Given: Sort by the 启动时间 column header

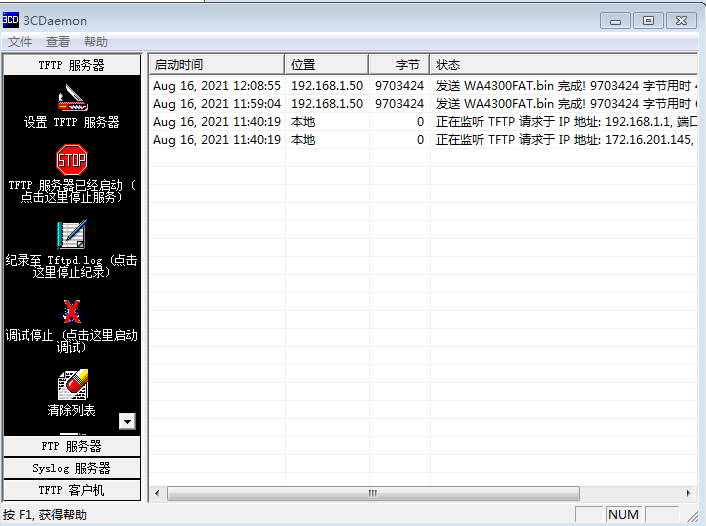Looking at the screenshot, I should point(217,64).
